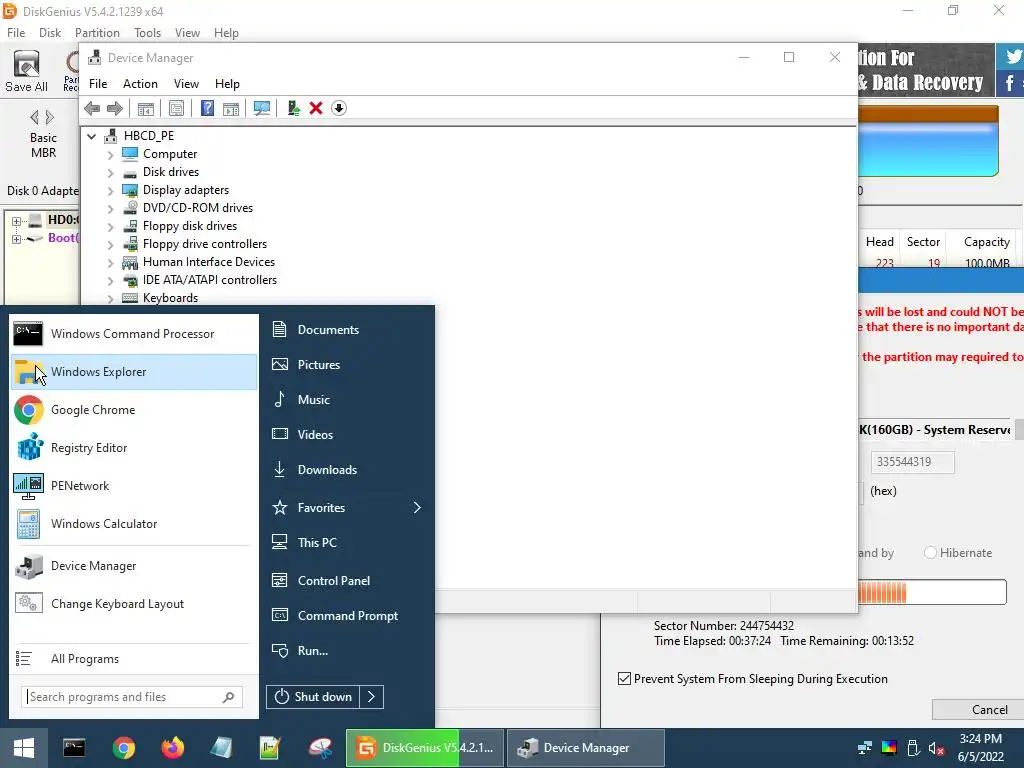Screen dimensions: 1024x768
Task: Expand the DVD/CD-ROM drives node
Action: (x=110, y=209)
